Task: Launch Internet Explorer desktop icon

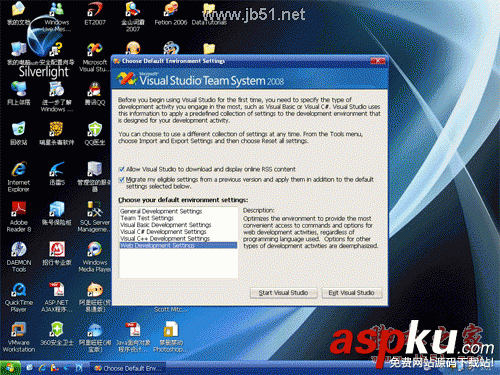Action: (19, 176)
